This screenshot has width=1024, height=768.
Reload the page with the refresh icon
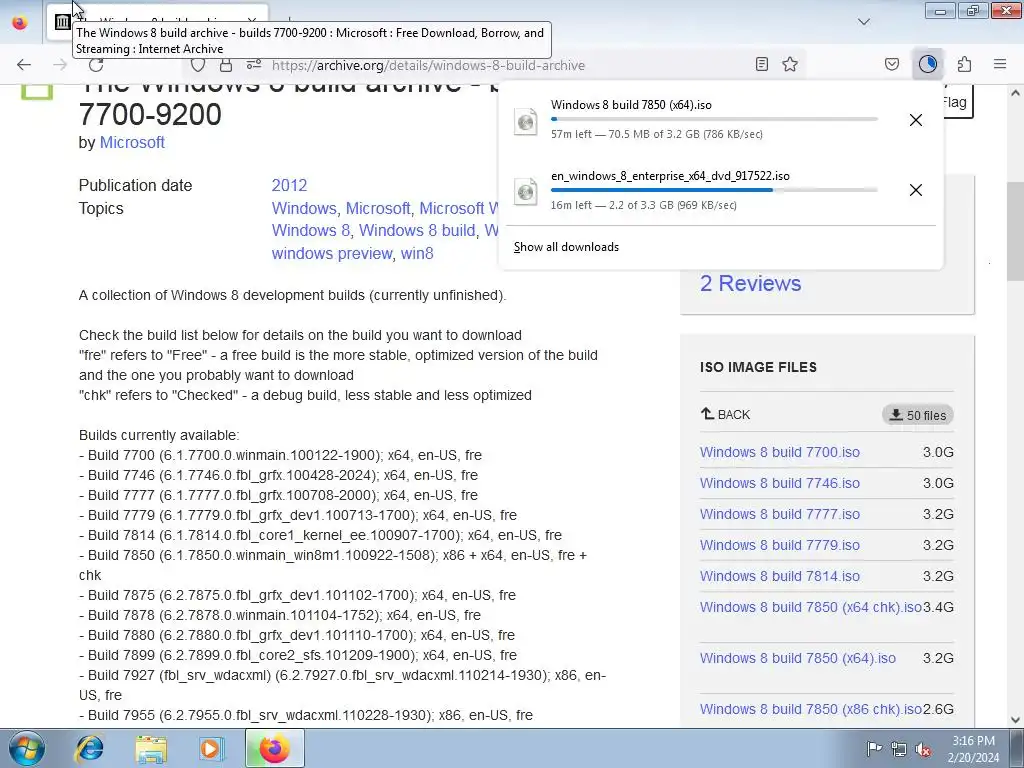point(96,67)
